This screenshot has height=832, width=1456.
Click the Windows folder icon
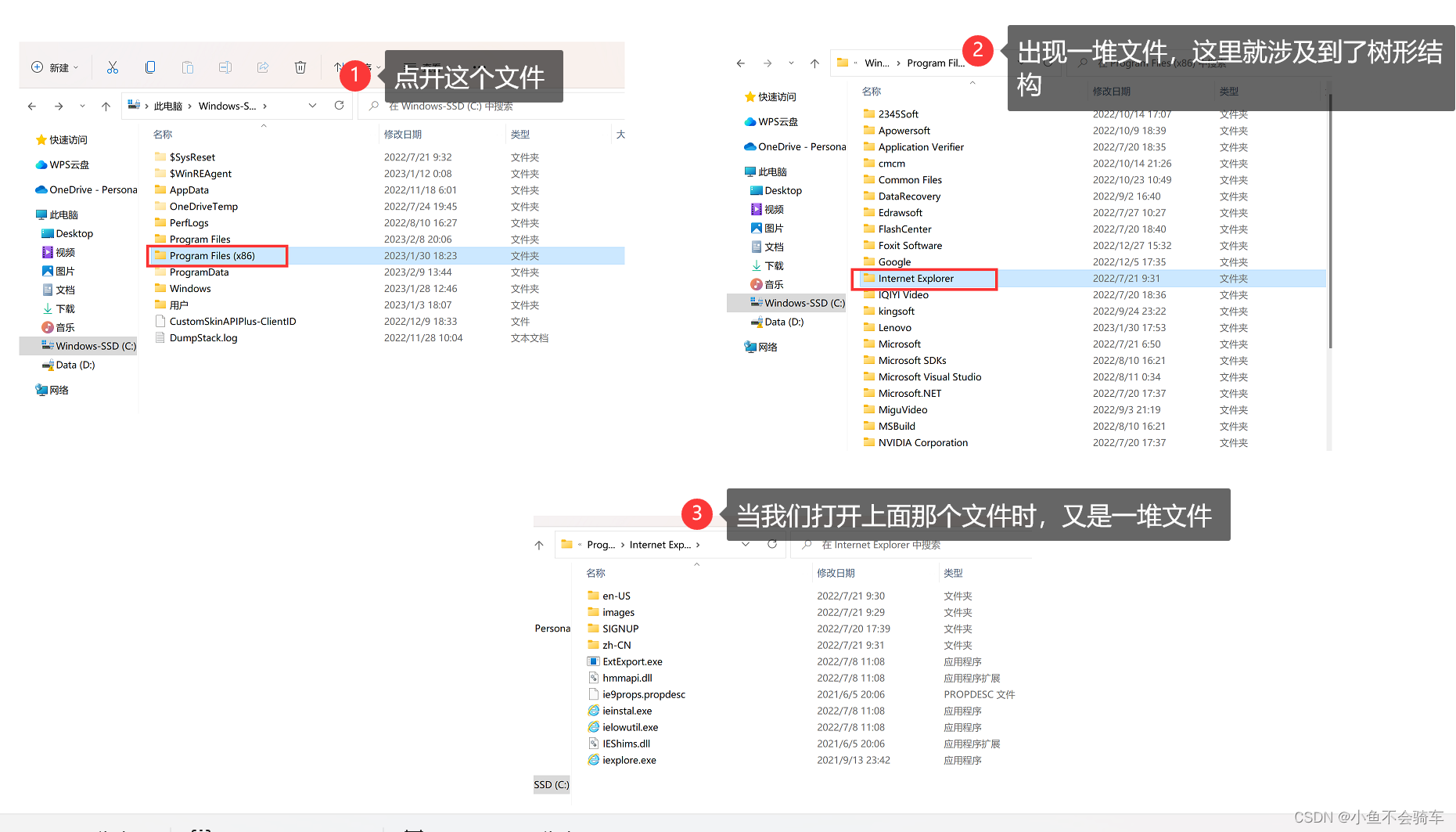point(160,288)
